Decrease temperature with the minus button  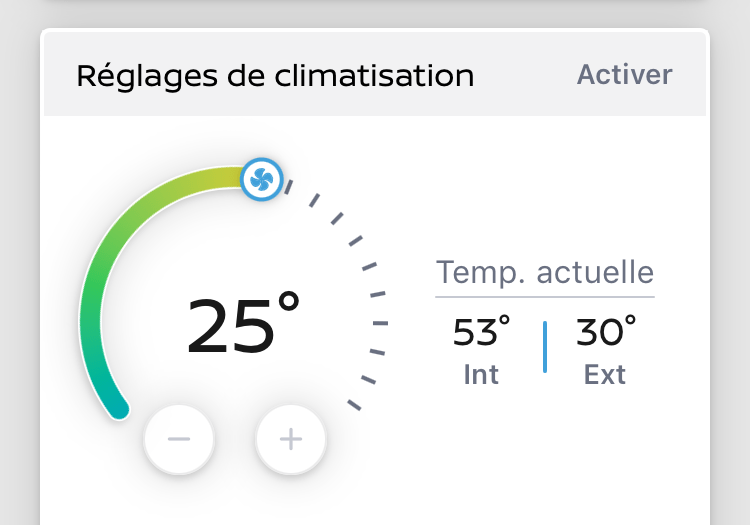pyautogui.click(x=179, y=439)
